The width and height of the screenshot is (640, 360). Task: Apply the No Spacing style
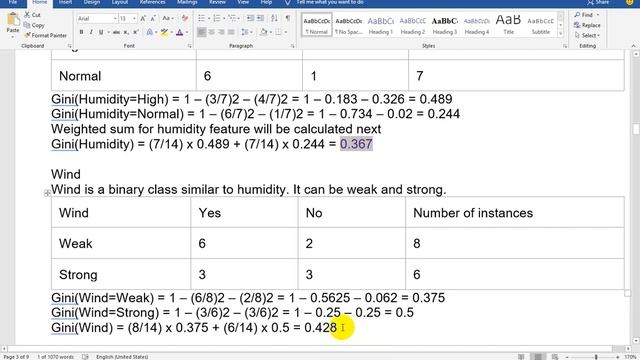[x=349, y=25]
